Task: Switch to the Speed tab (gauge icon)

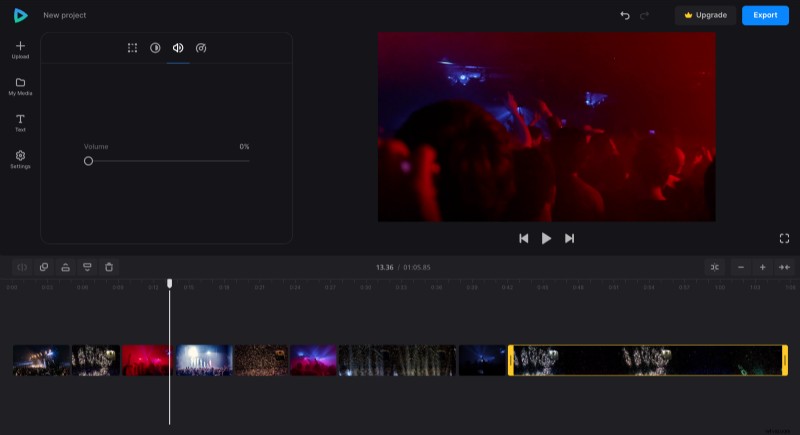Action: click(x=201, y=48)
